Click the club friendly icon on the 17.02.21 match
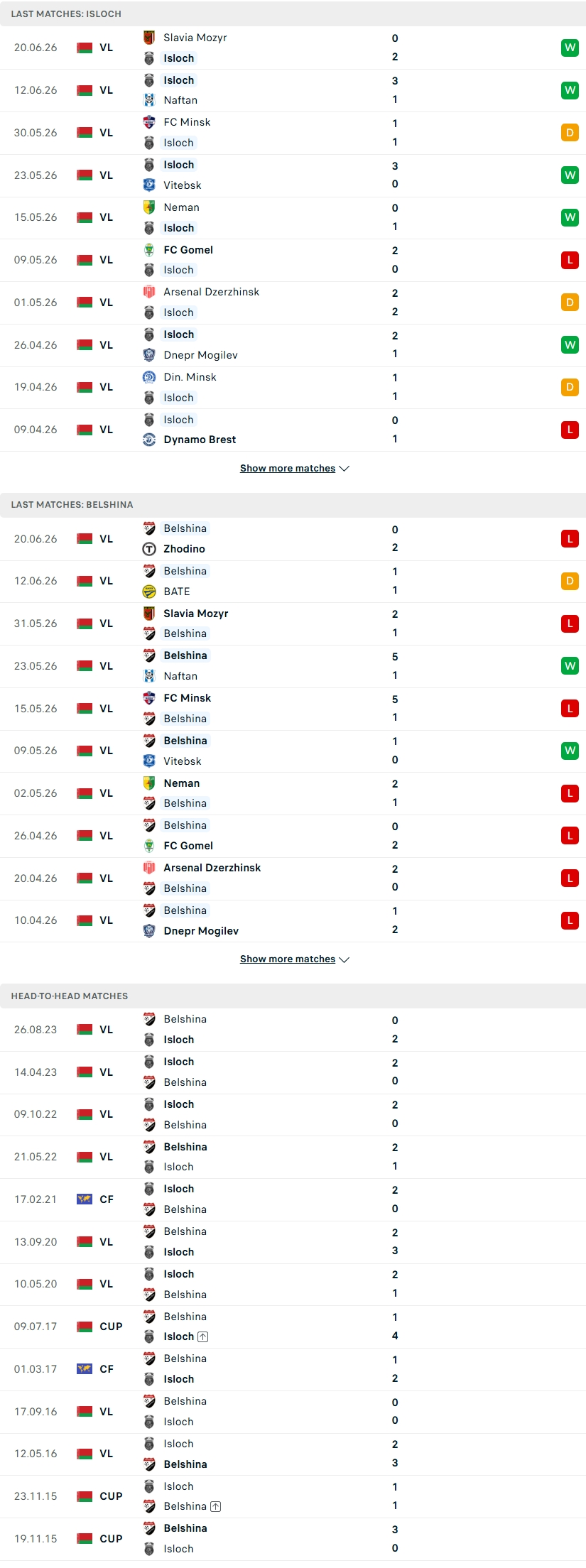 pos(85,1199)
